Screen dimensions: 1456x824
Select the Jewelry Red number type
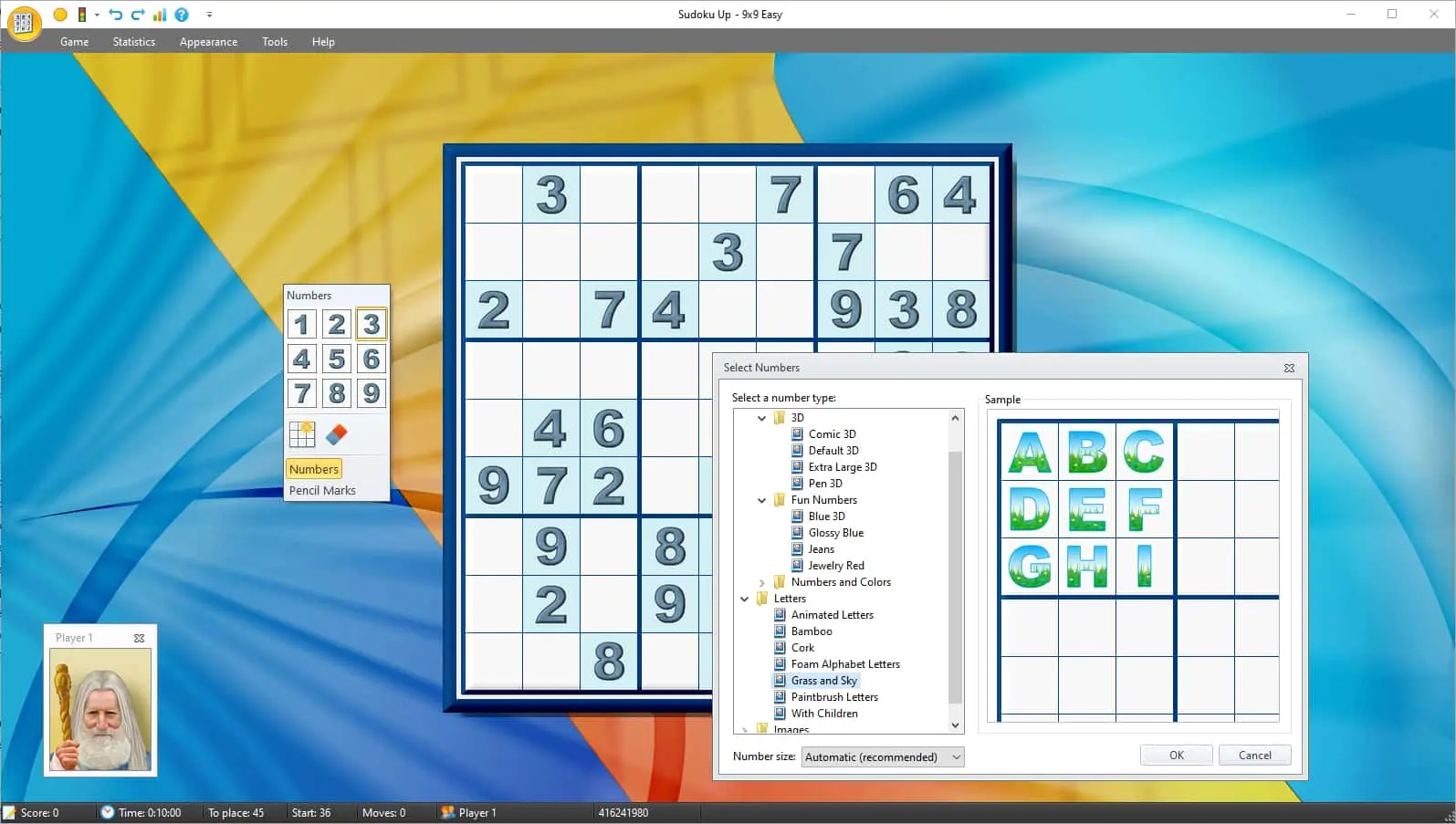coord(836,566)
